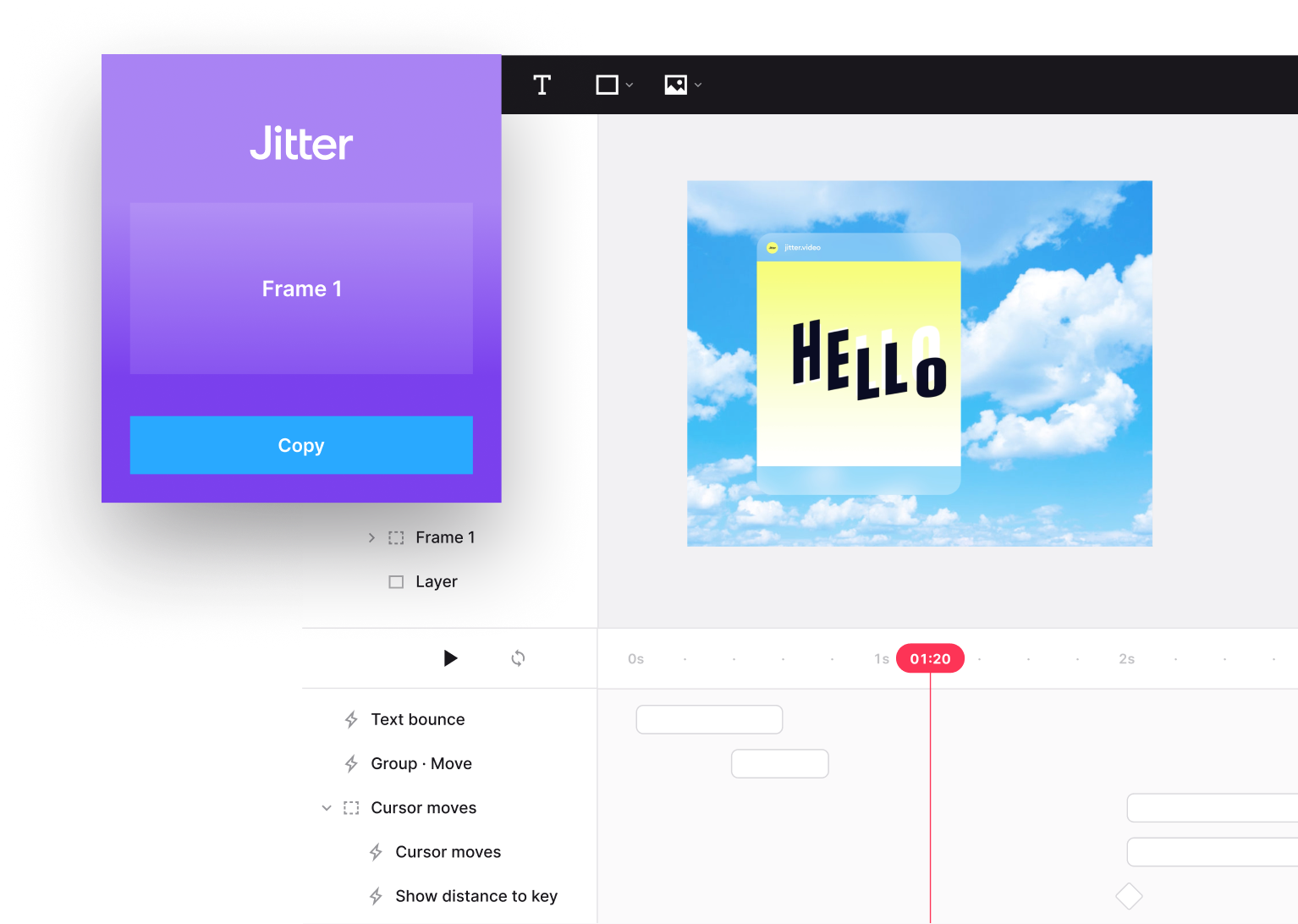Viewport: 1298px width, 924px height.
Task: Select the Text bounce animation row
Action: click(418, 720)
